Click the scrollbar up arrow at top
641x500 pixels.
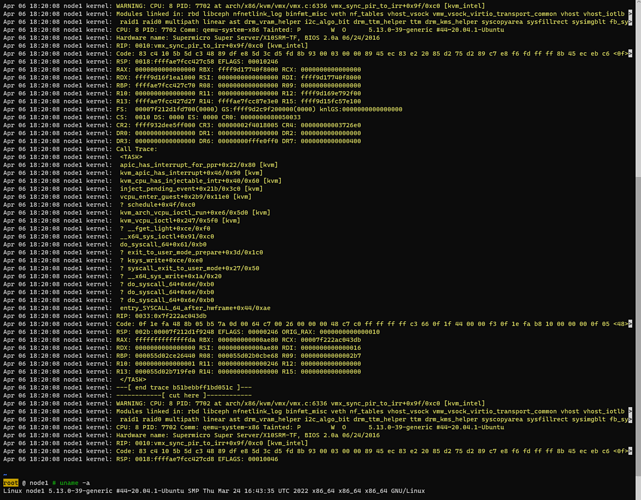point(638,2)
